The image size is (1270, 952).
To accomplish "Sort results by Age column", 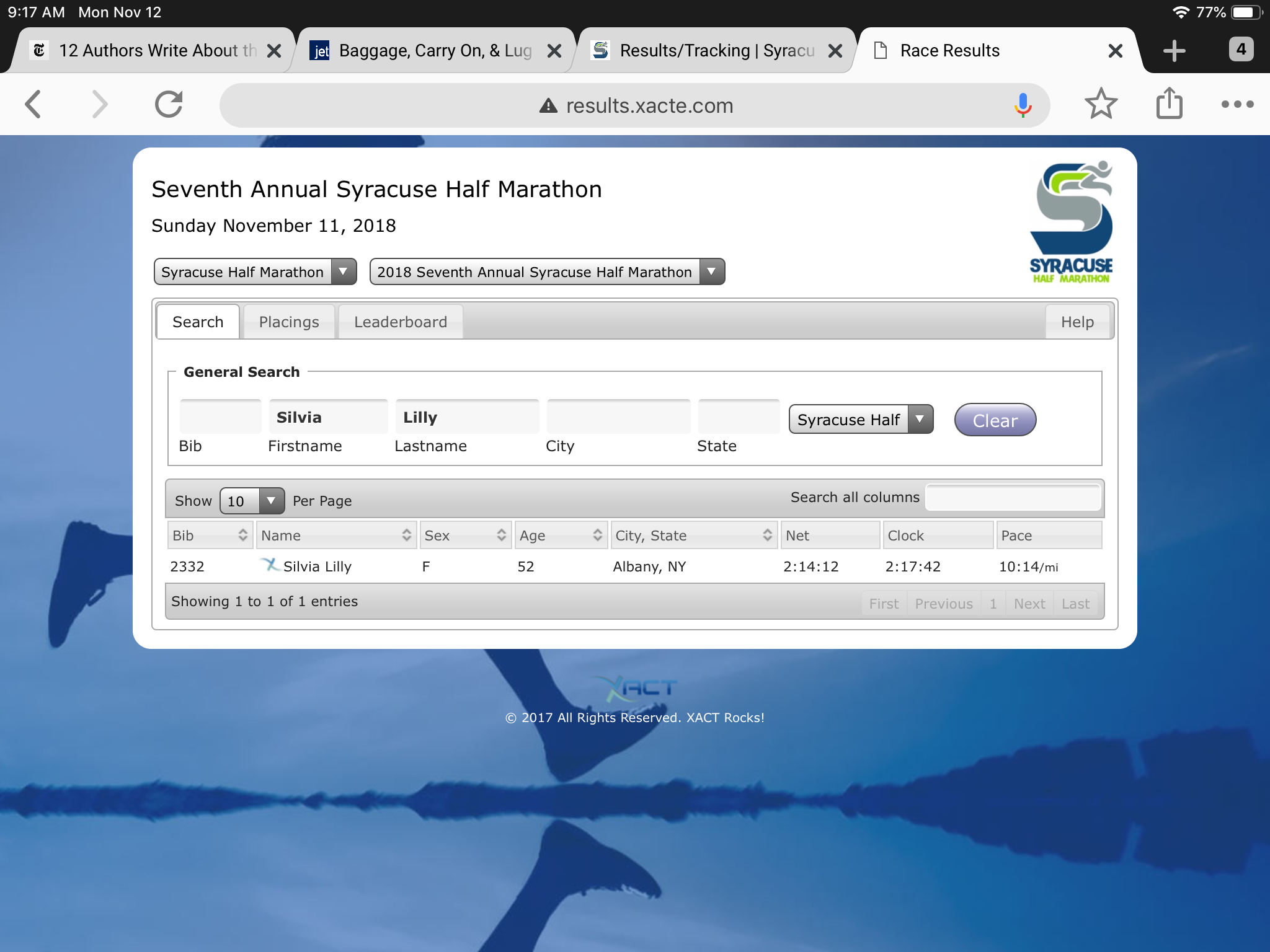I will click(x=561, y=535).
